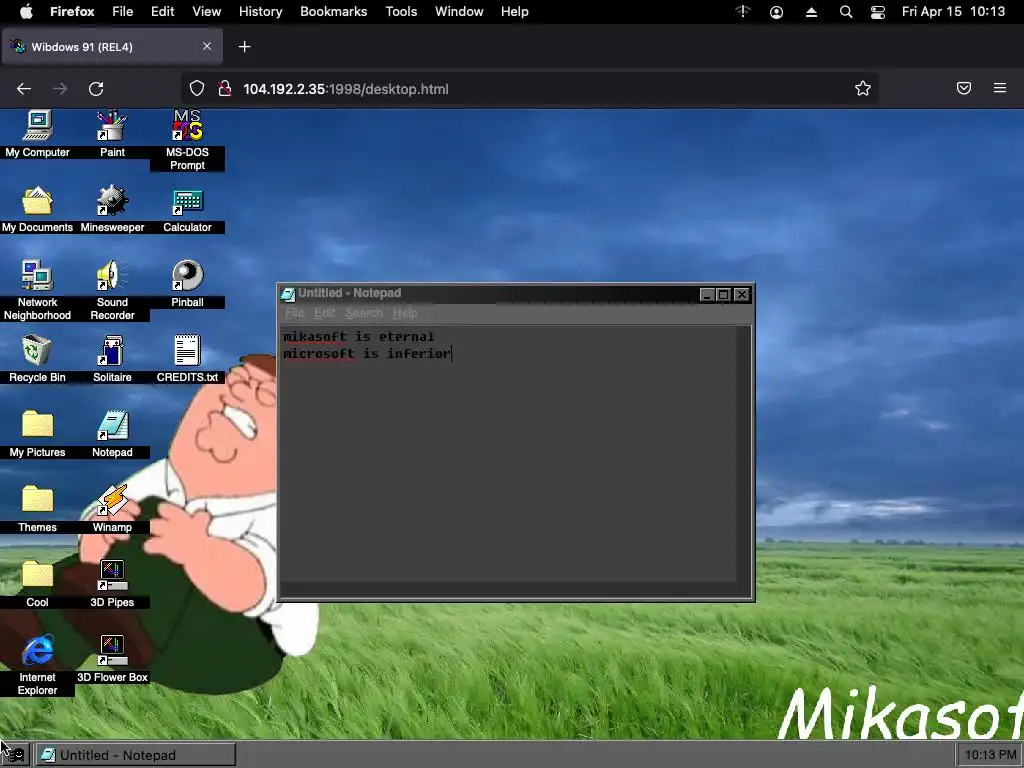This screenshot has height=768, width=1024.
Task: Open the Firefox hamburger menu
Action: point(1000,89)
